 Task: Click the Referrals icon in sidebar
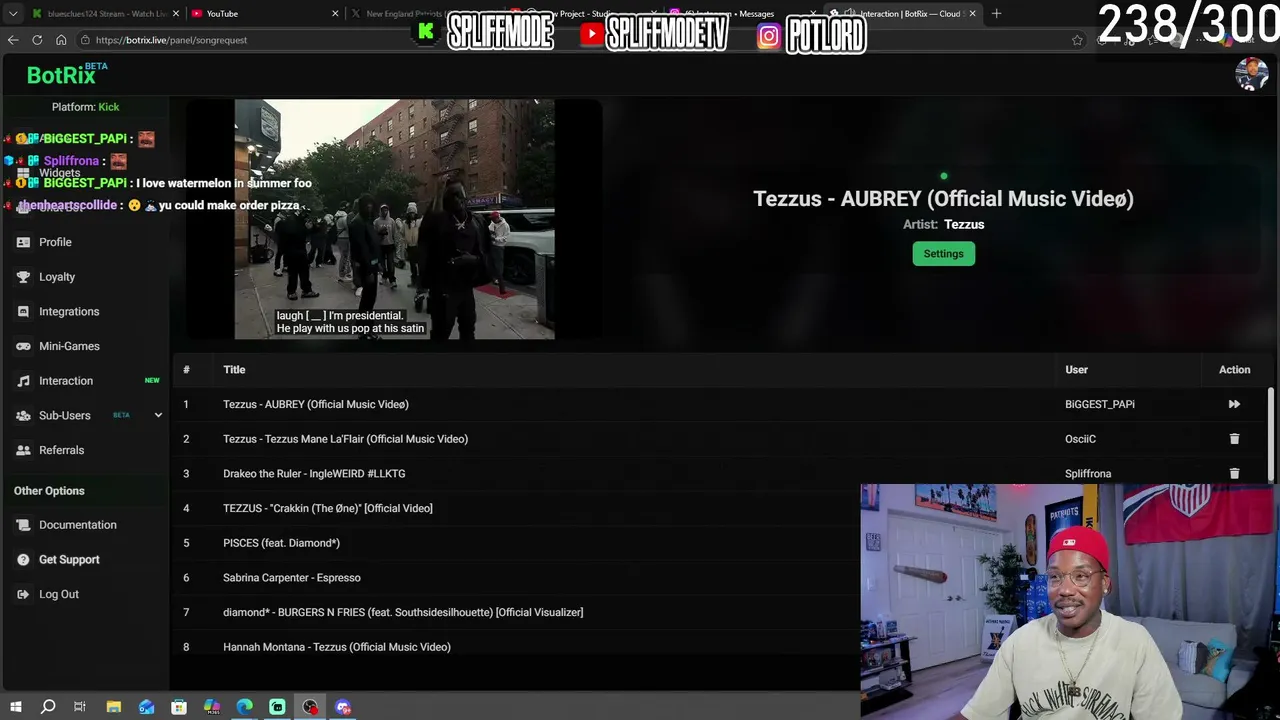tap(23, 450)
